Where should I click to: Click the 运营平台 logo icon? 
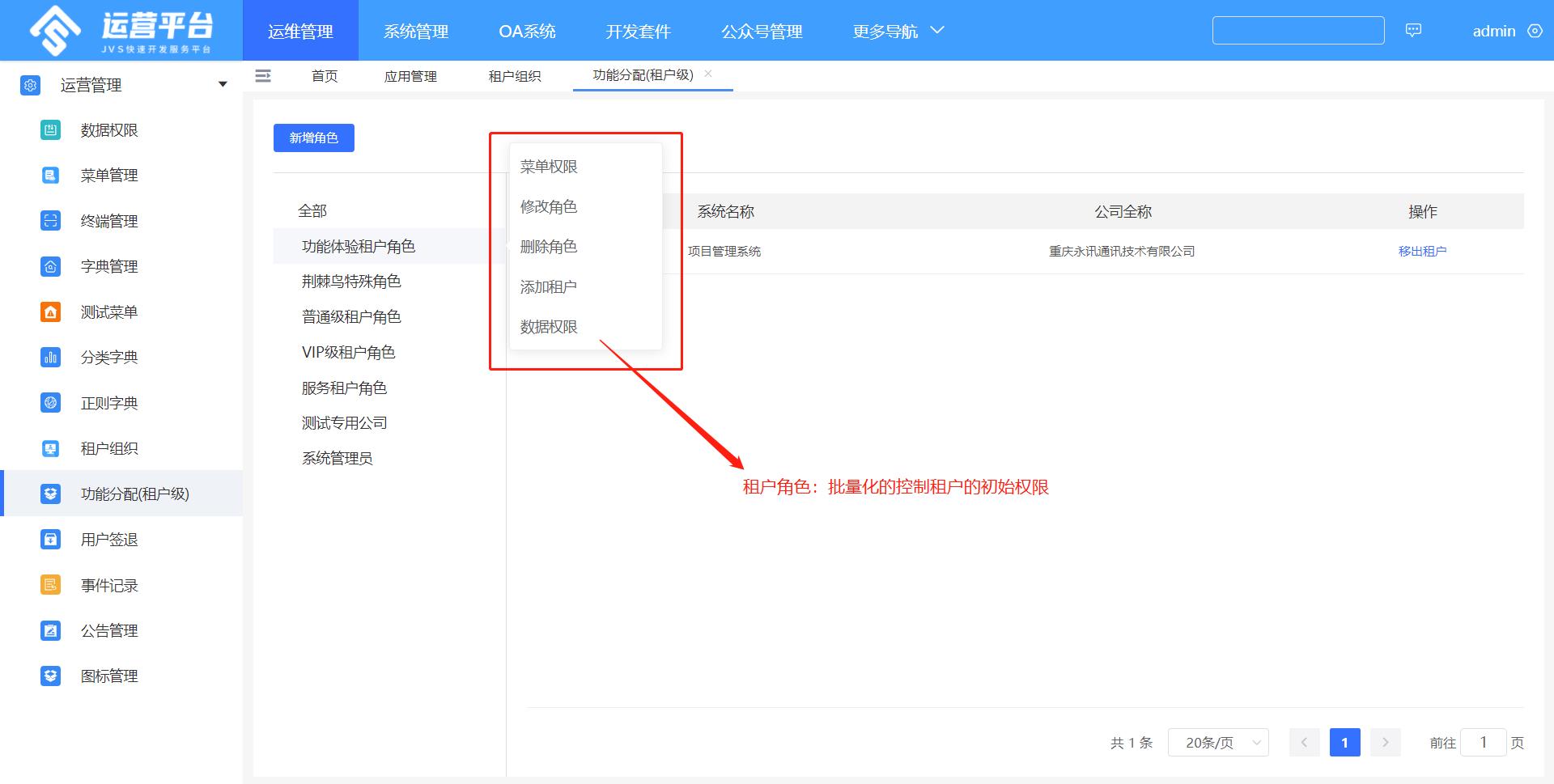pyautogui.click(x=55, y=31)
